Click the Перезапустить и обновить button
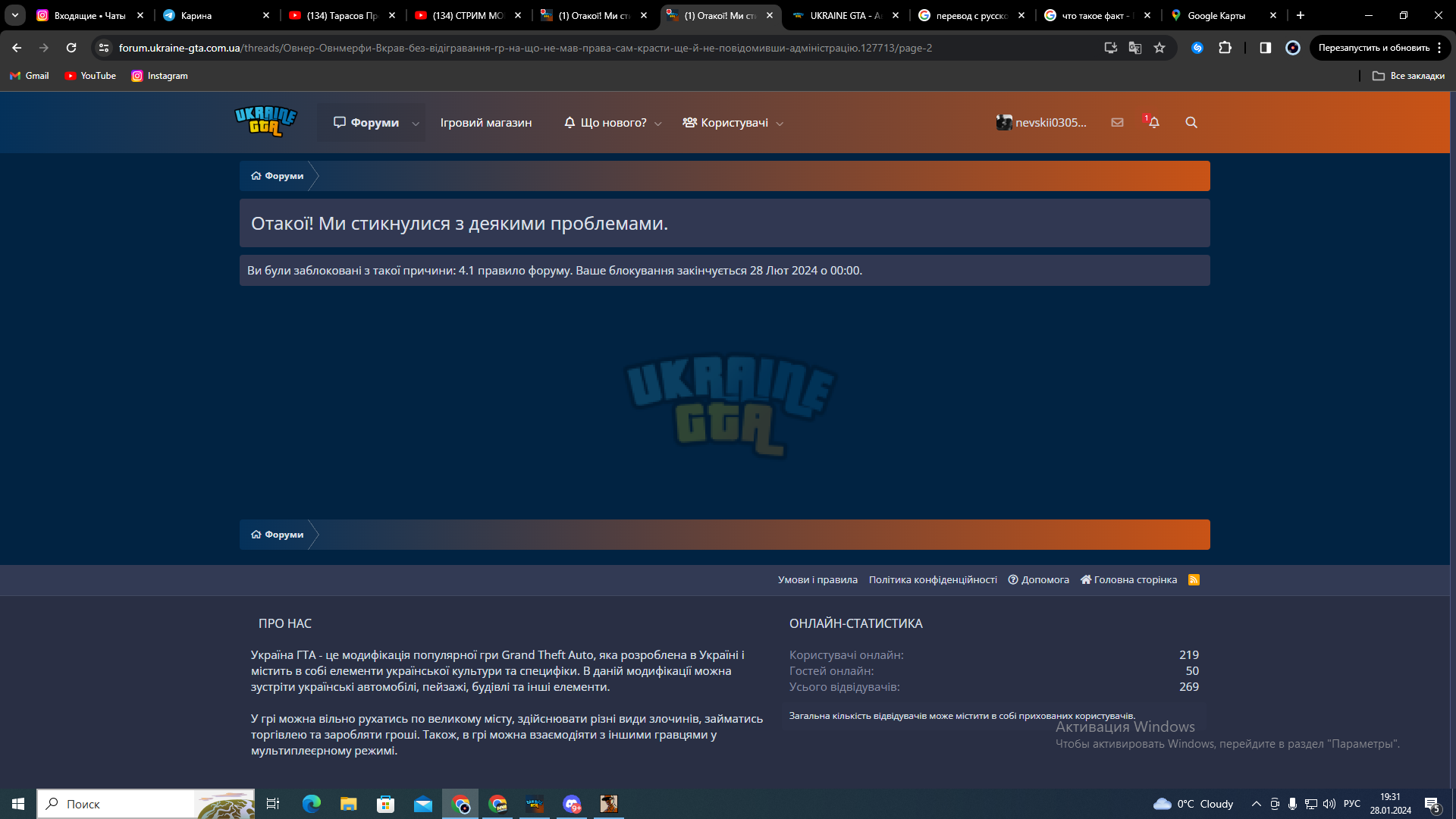 [x=1373, y=48]
